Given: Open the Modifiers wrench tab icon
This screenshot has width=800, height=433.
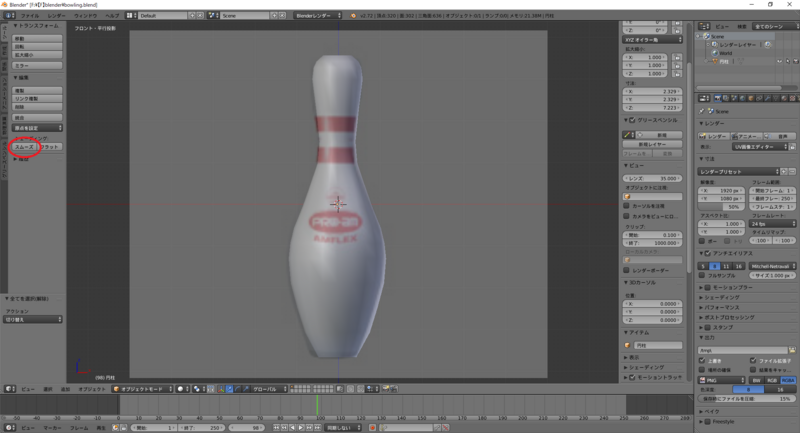Looking at the screenshot, I should (767, 98).
